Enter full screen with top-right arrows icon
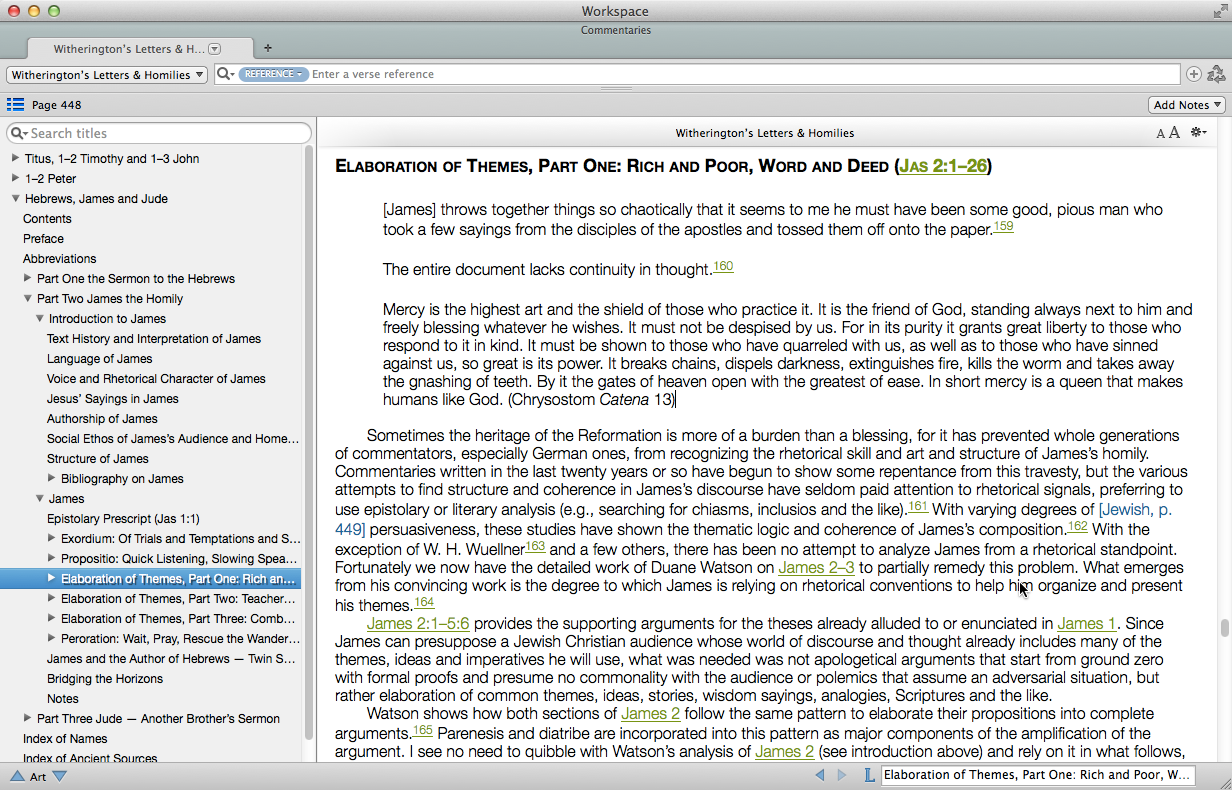Screen dimensions: 1232x790 [1219, 11]
